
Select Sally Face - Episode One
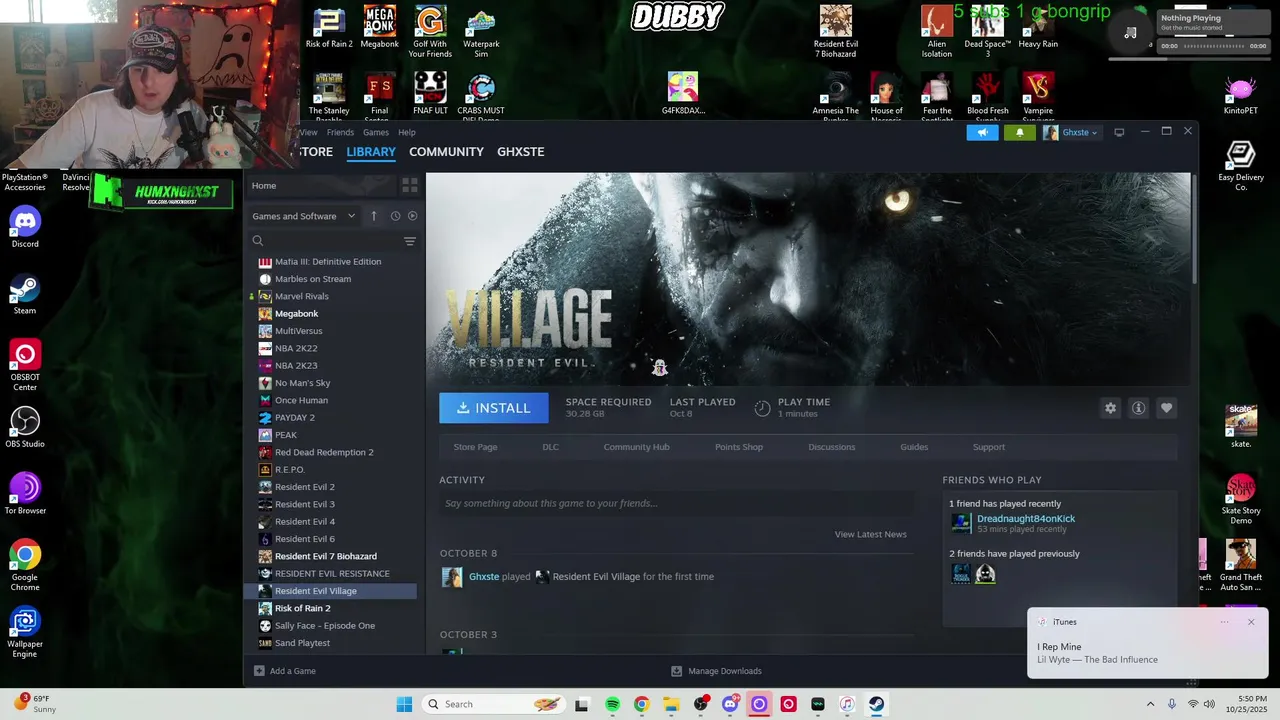pyautogui.click(x=325, y=626)
